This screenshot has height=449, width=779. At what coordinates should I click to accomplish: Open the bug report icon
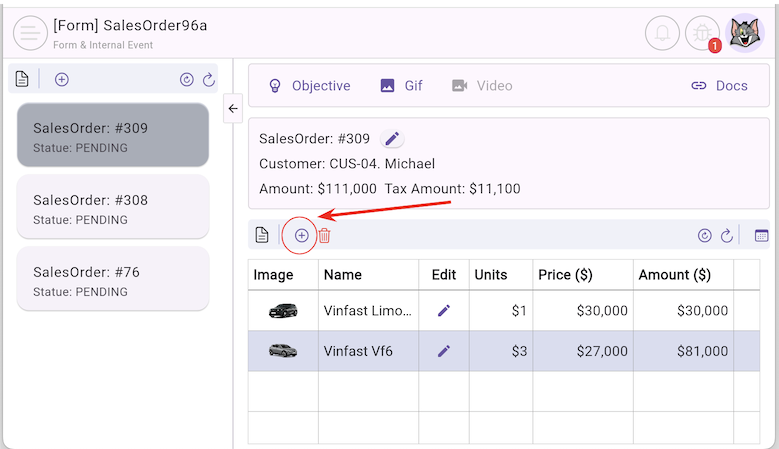point(701,33)
